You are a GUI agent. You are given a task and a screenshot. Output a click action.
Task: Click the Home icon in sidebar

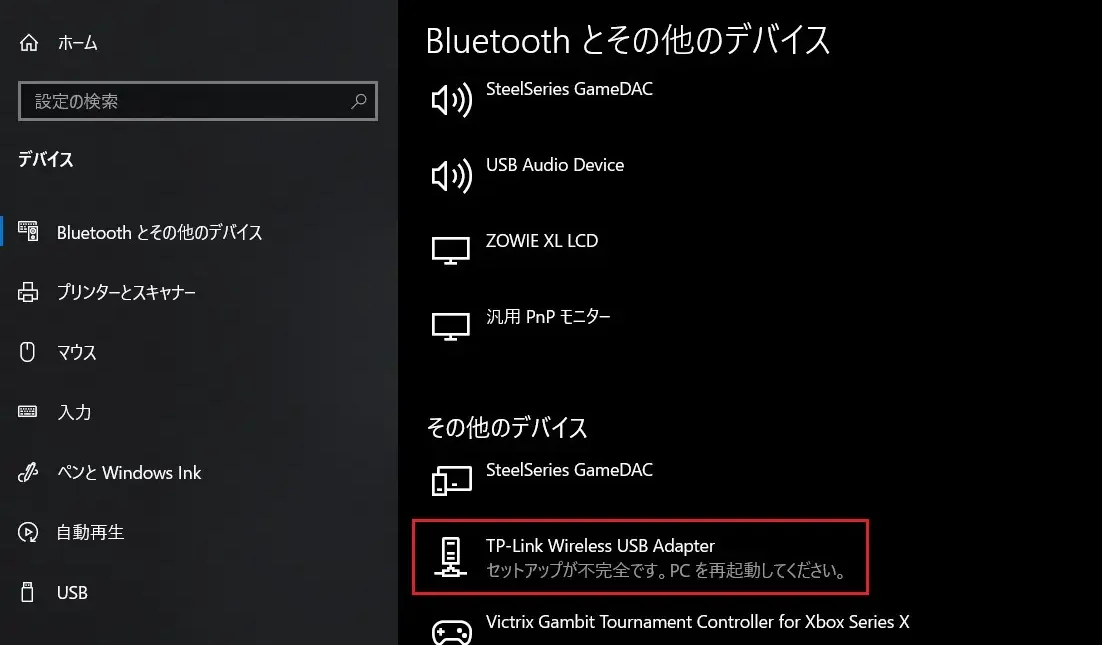[29, 43]
